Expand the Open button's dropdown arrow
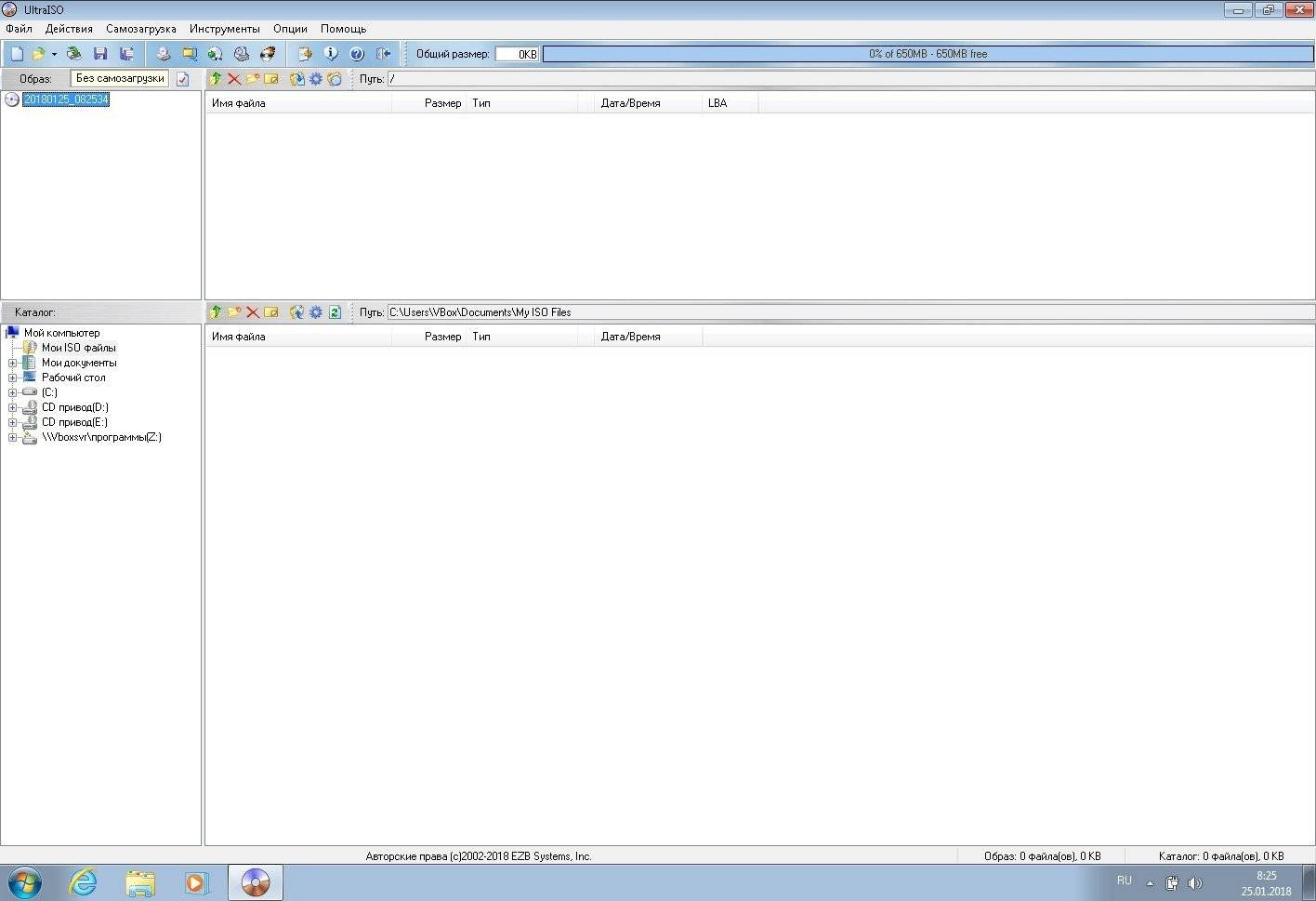Image resolution: width=1316 pixels, height=901 pixels. (54, 54)
